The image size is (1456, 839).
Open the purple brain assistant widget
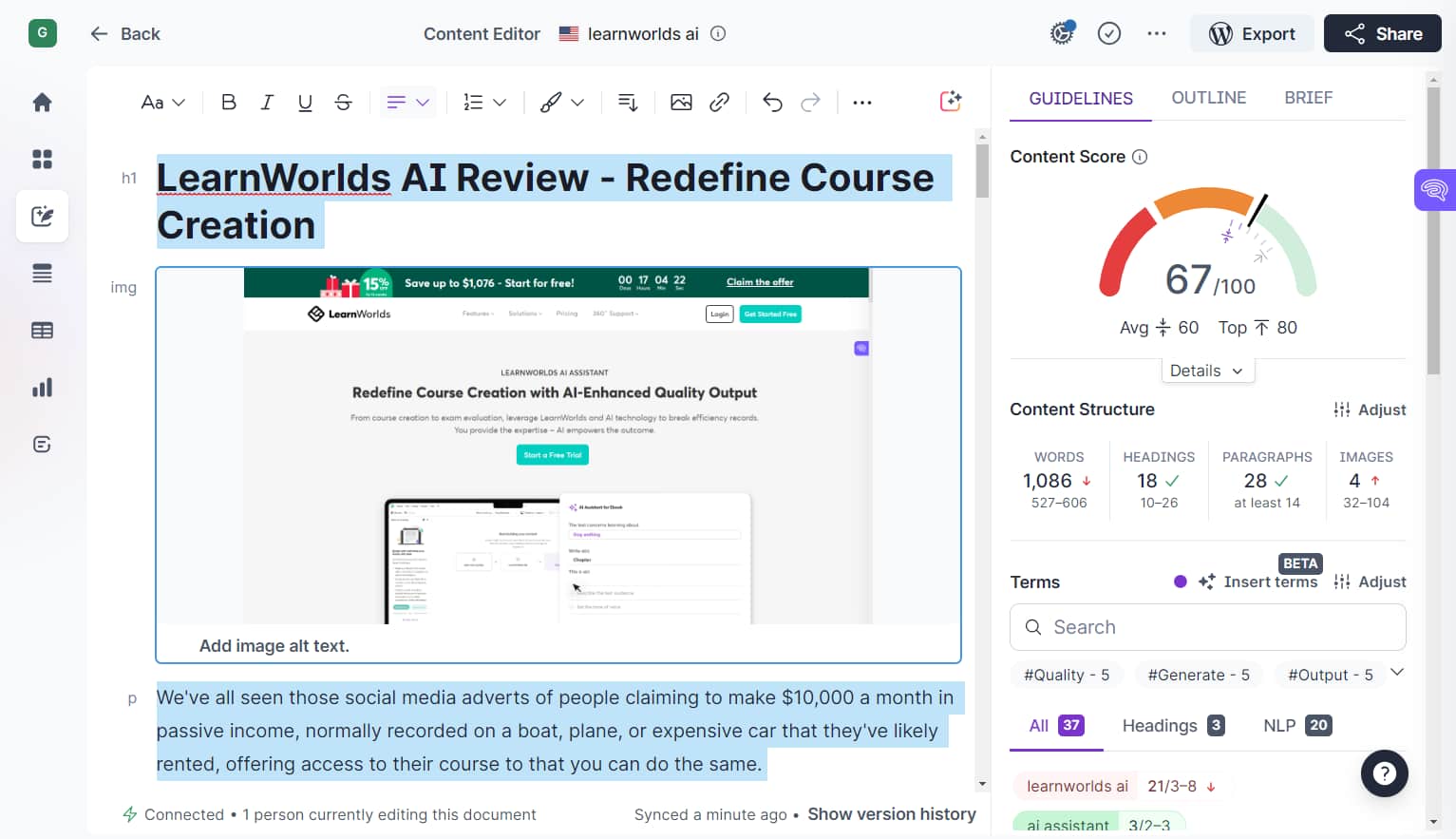tap(1434, 190)
